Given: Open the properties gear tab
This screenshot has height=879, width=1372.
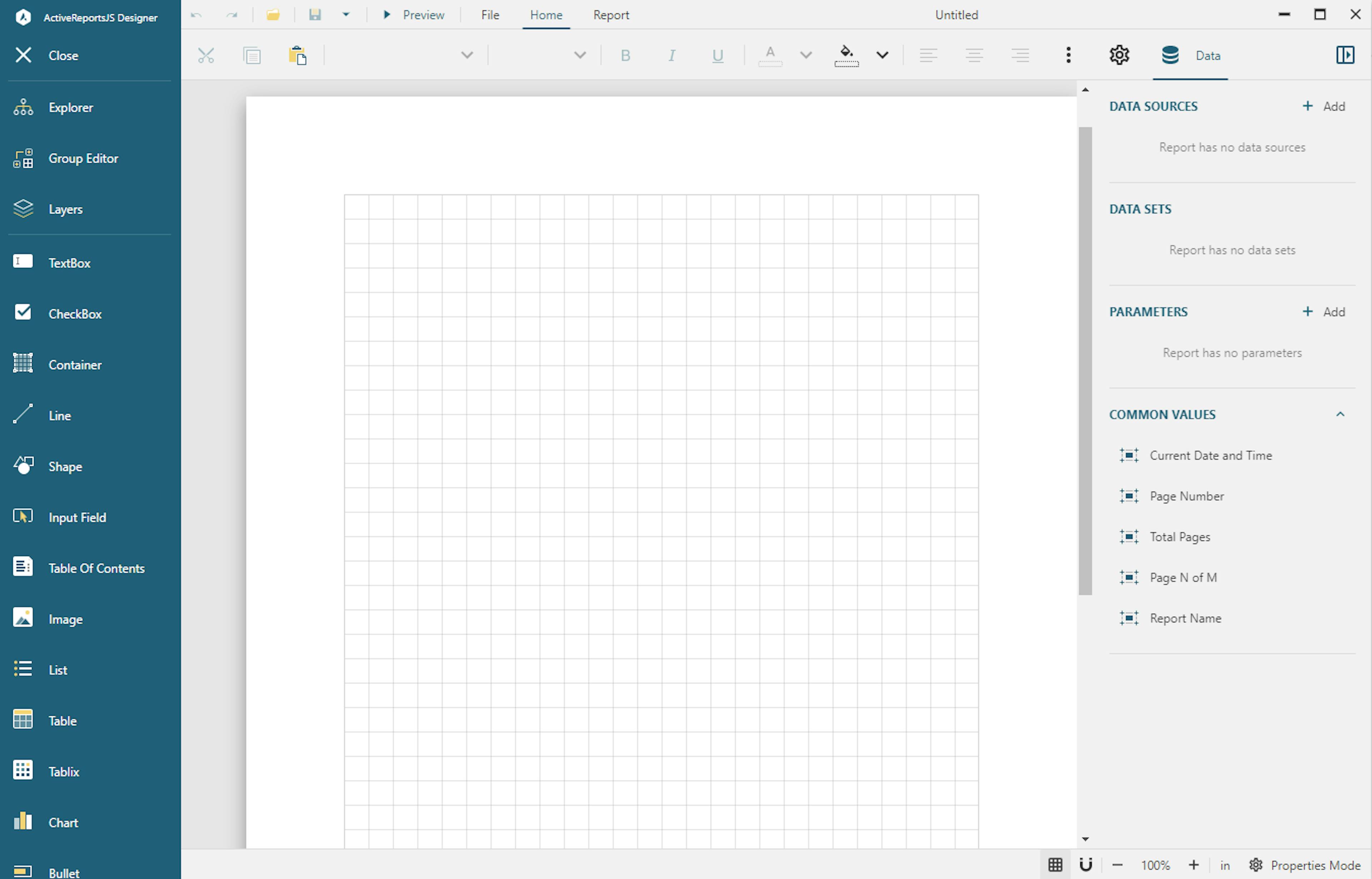Looking at the screenshot, I should [1118, 55].
